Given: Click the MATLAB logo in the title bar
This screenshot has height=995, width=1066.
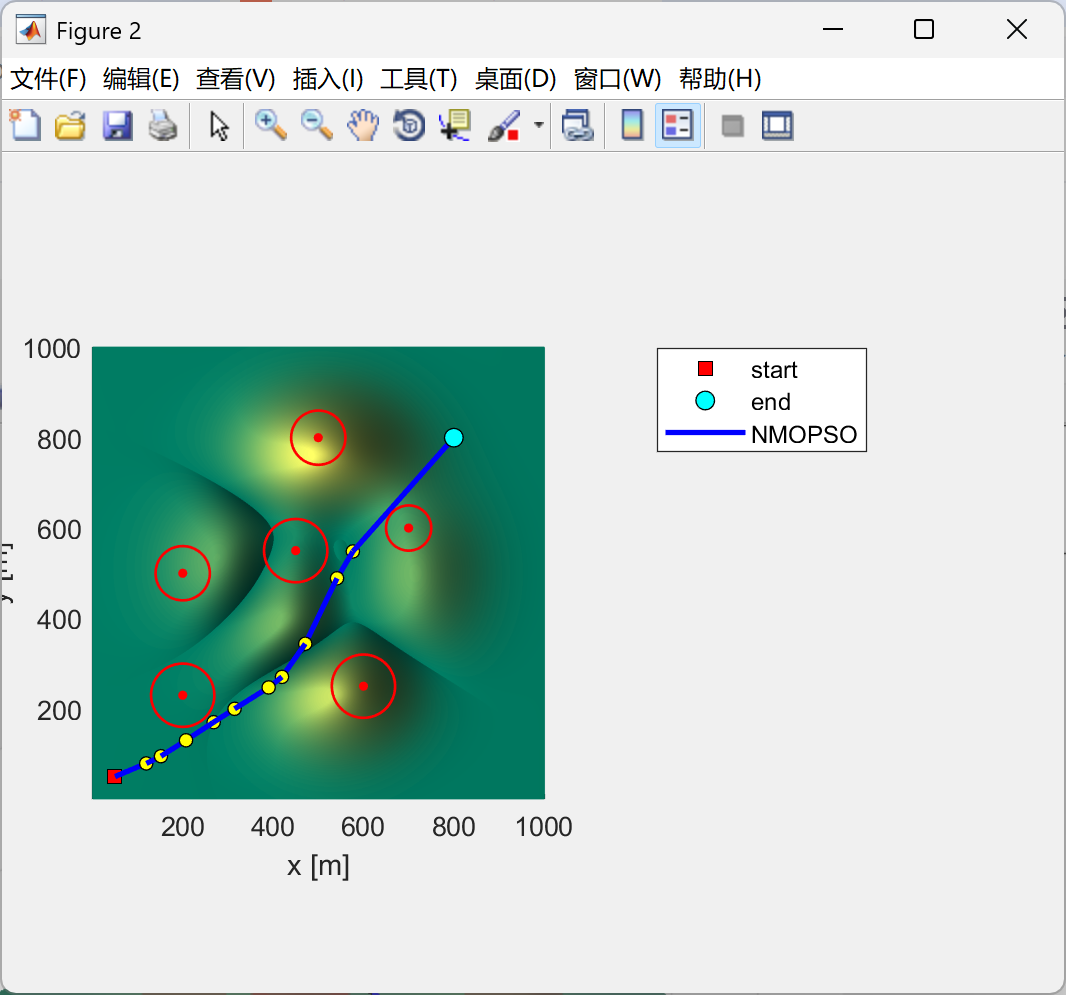Looking at the screenshot, I should [x=31, y=30].
